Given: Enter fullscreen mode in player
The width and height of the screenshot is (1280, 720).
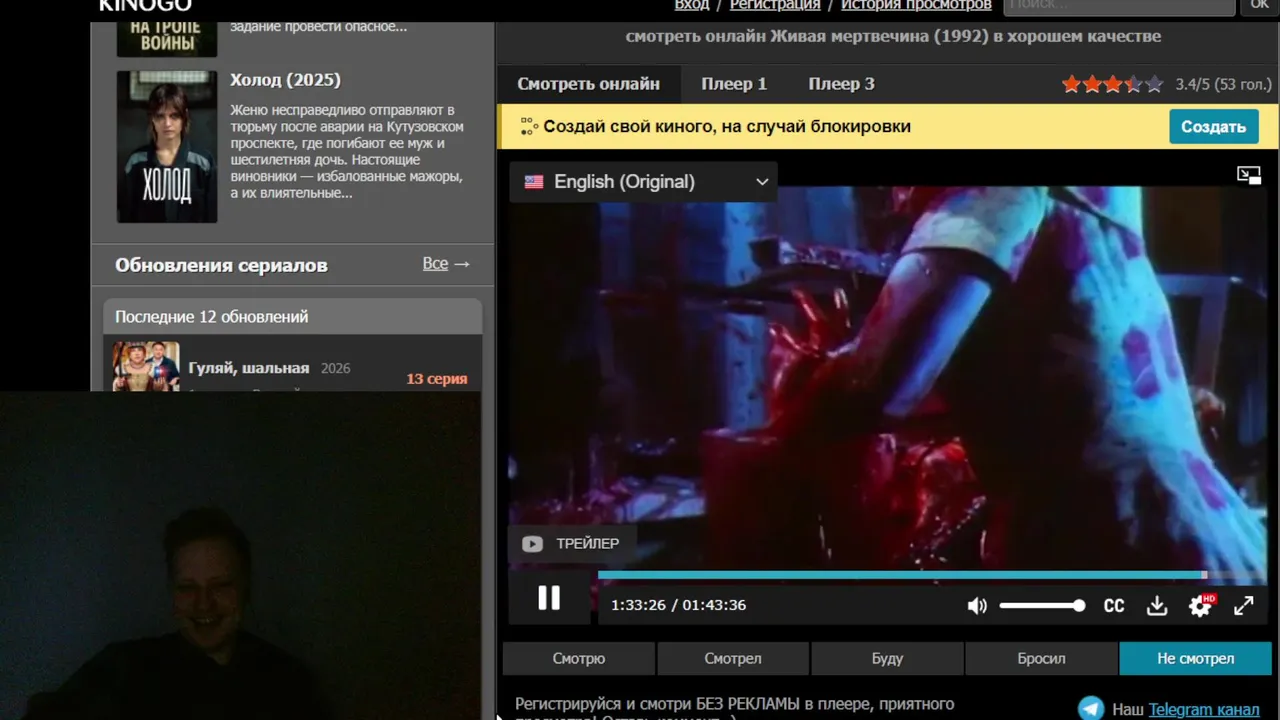Looking at the screenshot, I should click(1243, 605).
